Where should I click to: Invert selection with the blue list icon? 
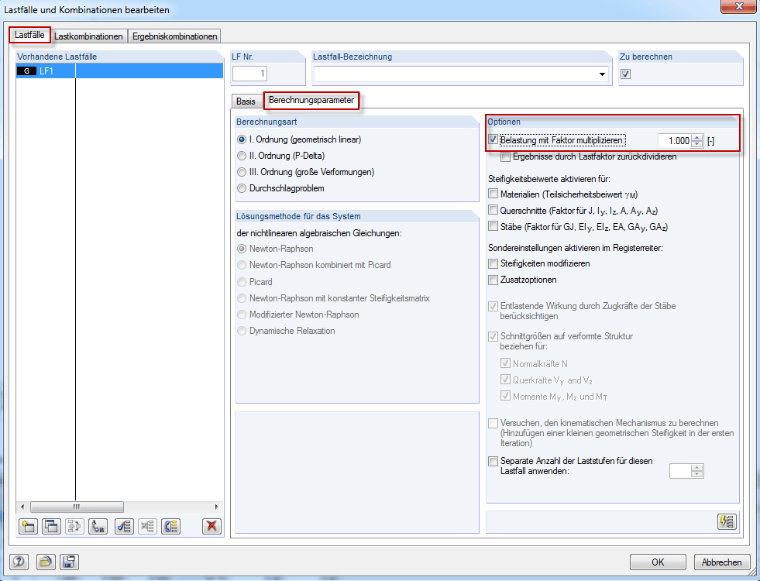click(171, 526)
